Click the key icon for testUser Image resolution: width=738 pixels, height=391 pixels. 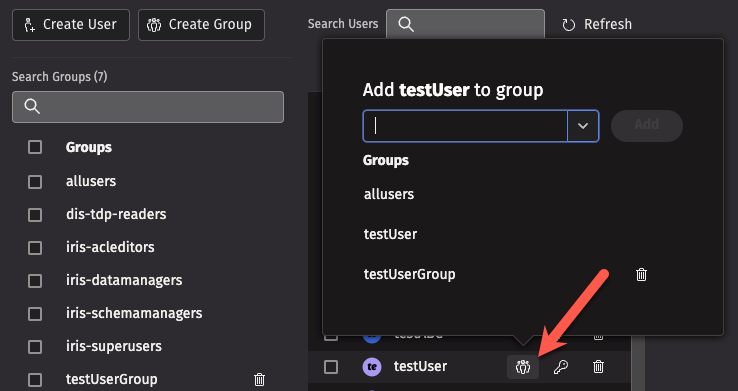coord(561,367)
